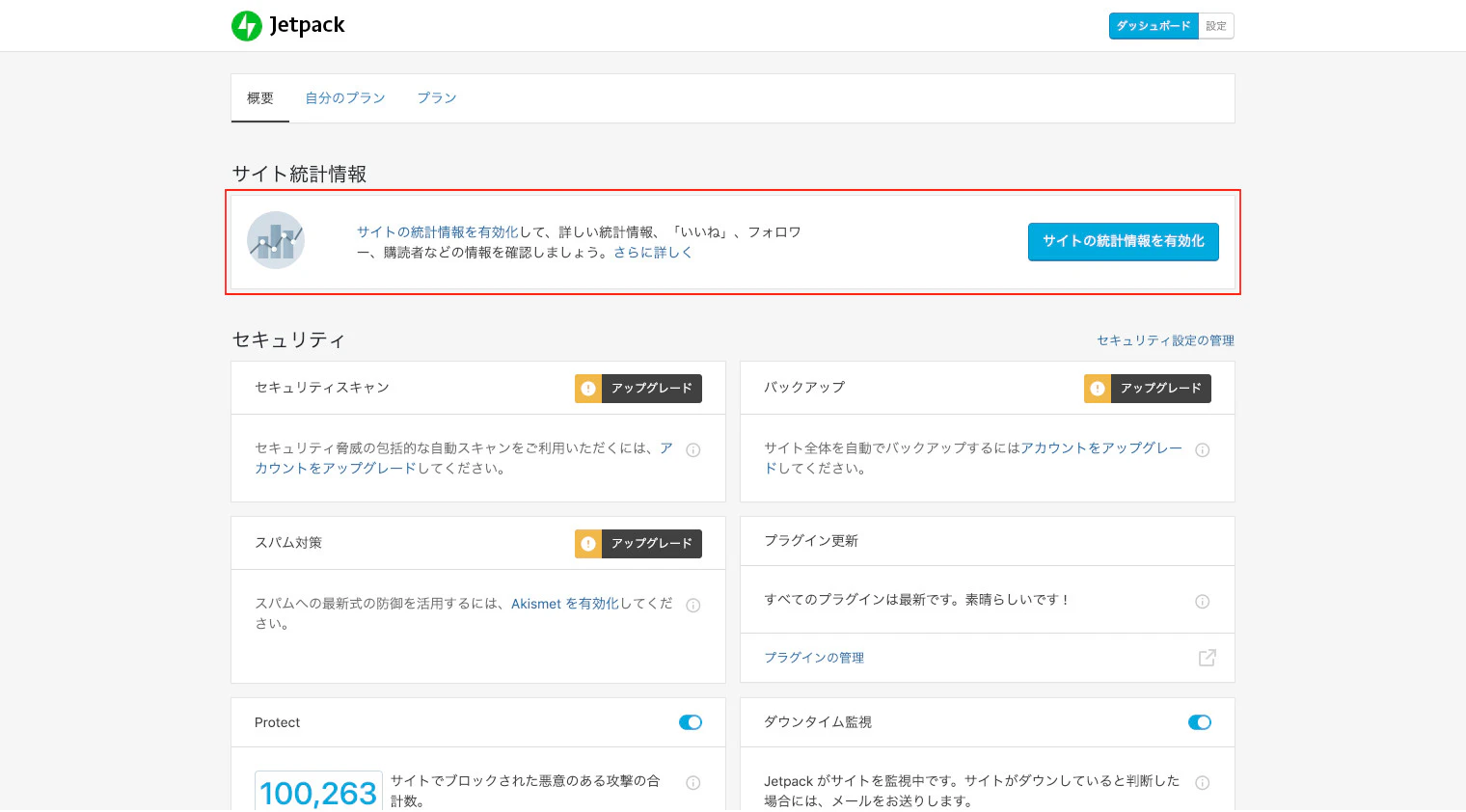The image size is (1466, 812).
Task: Click info icon in バックアップ card
Action: coord(1202,450)
